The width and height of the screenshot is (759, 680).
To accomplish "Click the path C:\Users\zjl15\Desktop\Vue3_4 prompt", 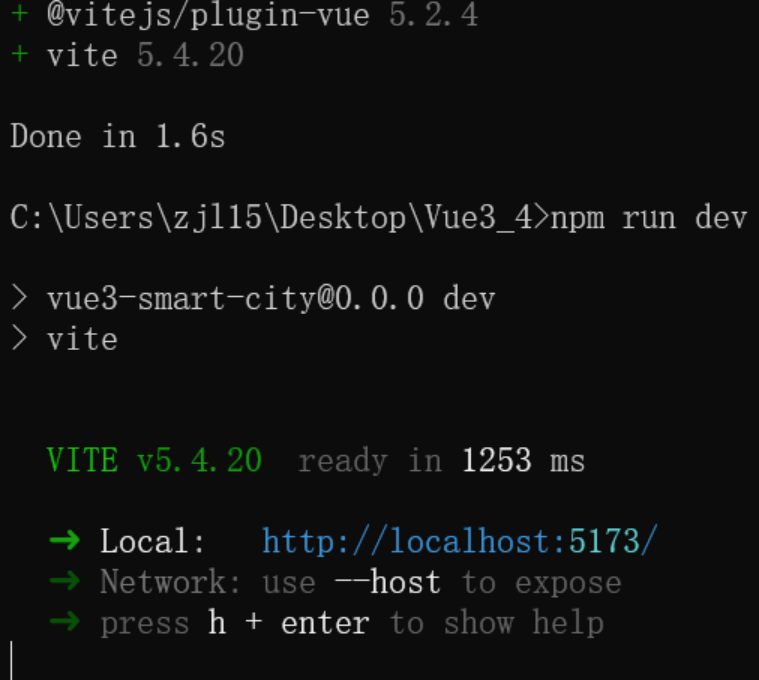I will tap(279, 218).
